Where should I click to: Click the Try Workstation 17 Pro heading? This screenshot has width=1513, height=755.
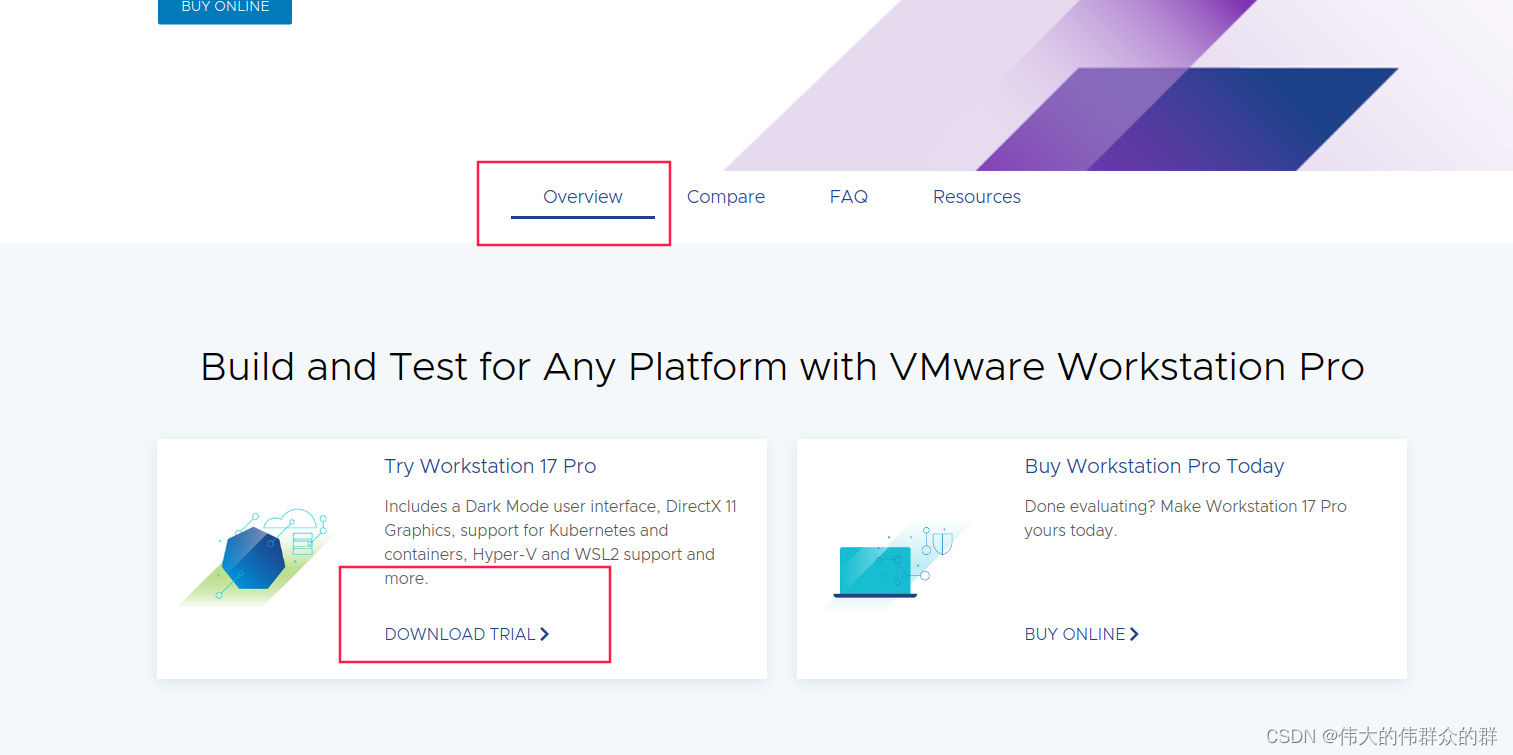[490, 466]
